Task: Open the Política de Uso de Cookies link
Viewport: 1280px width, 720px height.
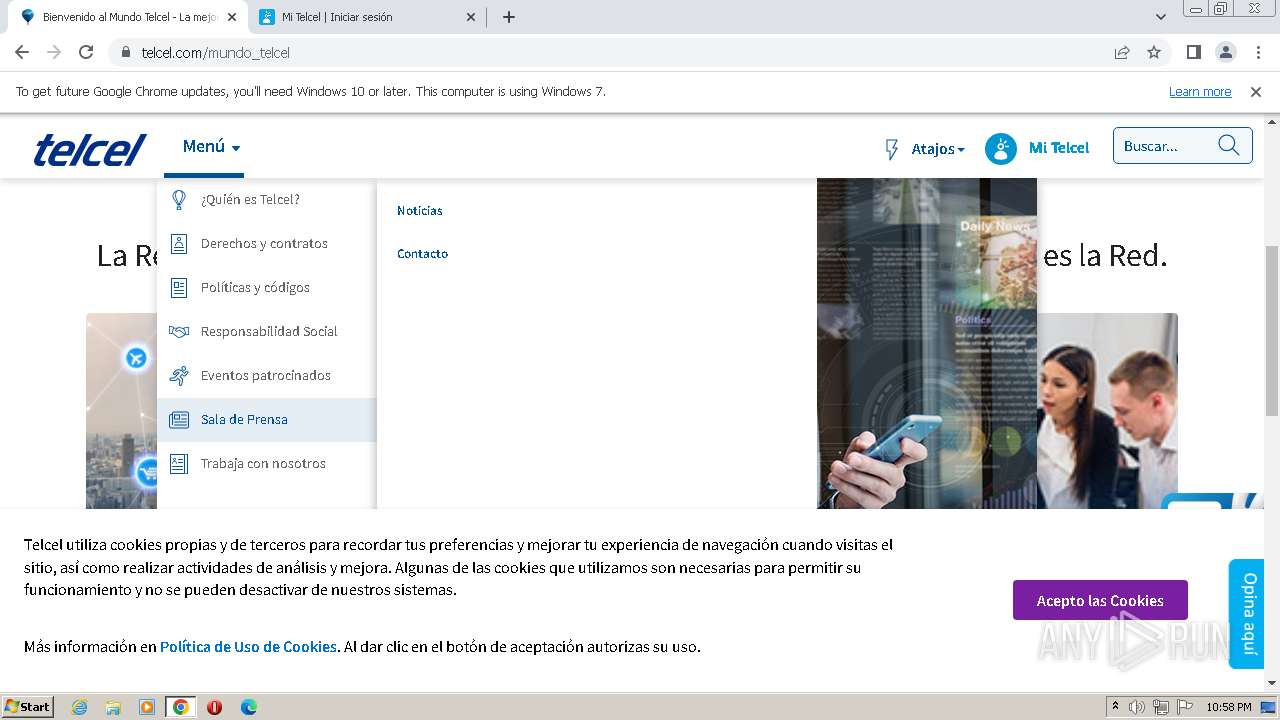Action: pos(248,647)
